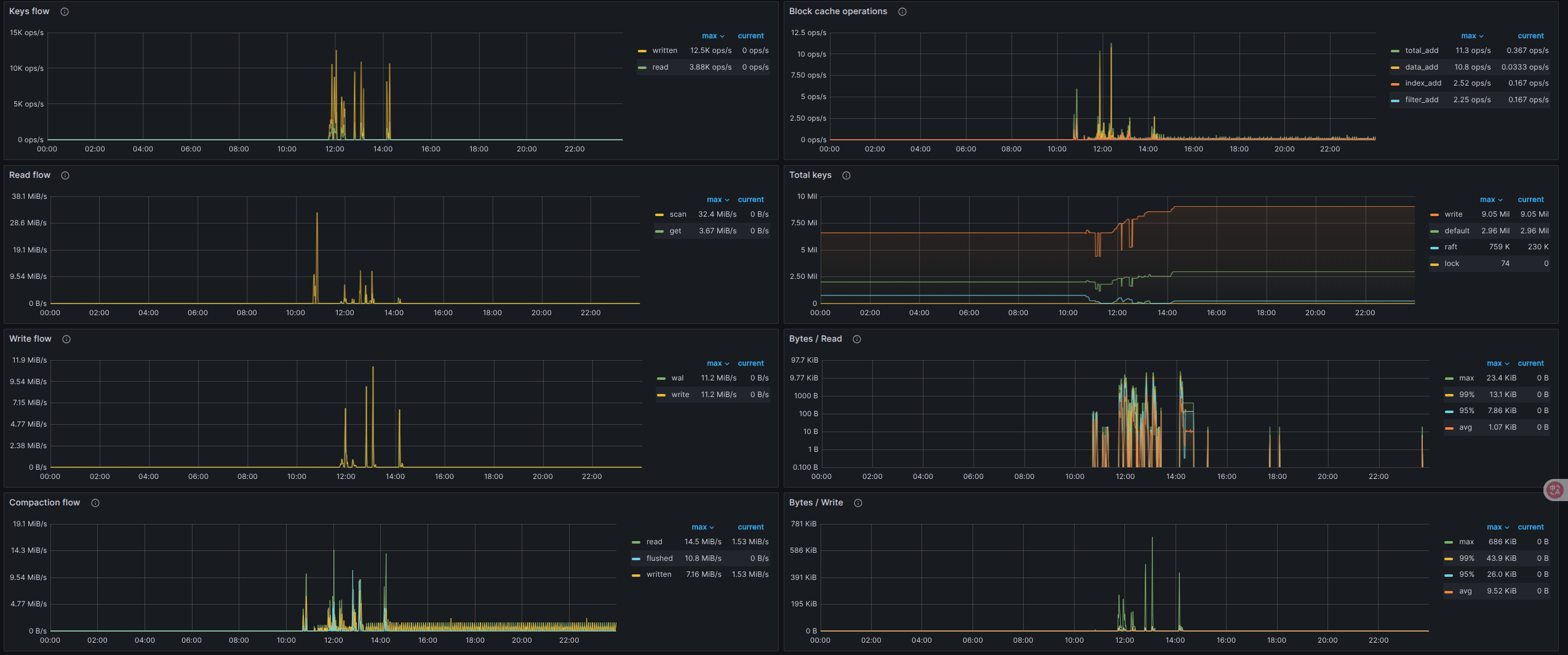
Task: Open the Bytes / Write panel title menu
Action: point(816,502)
